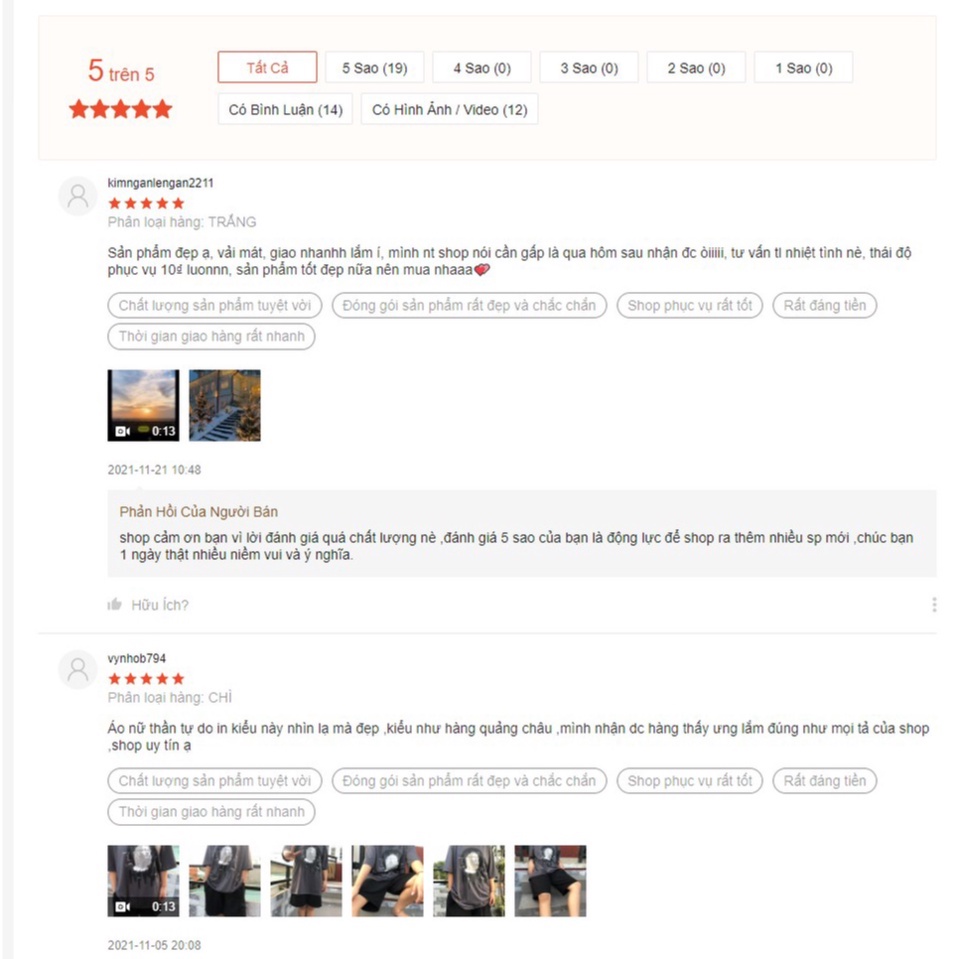This screenshot has height=959, width=959.
Task: Play vynhob794's first video thumbnail
Action: click(143, 881)
